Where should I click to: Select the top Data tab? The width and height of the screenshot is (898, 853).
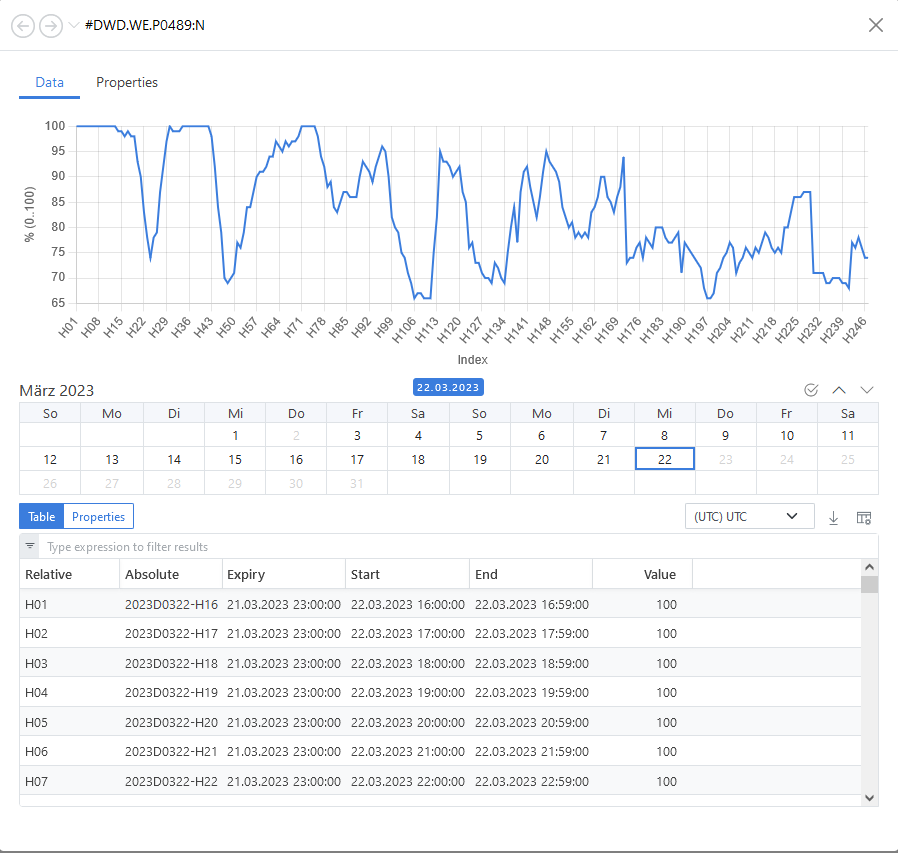pos(49,82)
